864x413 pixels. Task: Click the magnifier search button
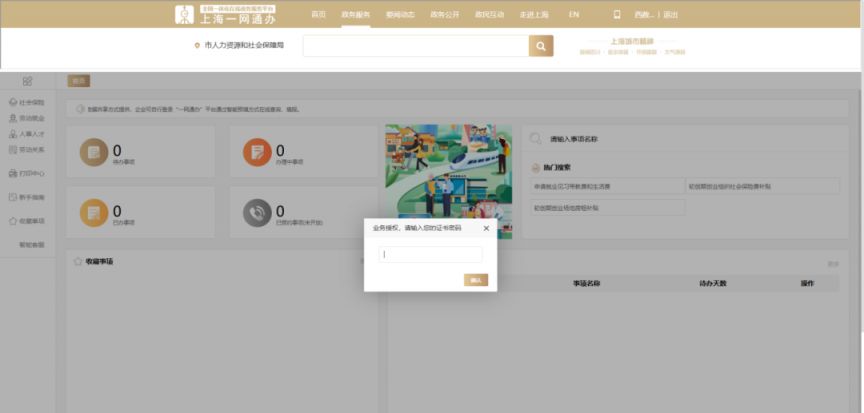(x=541, y=46)
